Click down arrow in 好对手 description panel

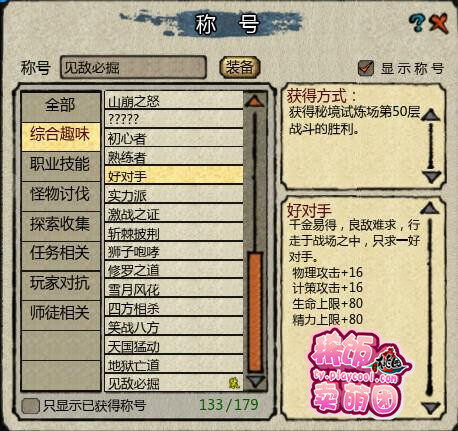coord(430,408)
